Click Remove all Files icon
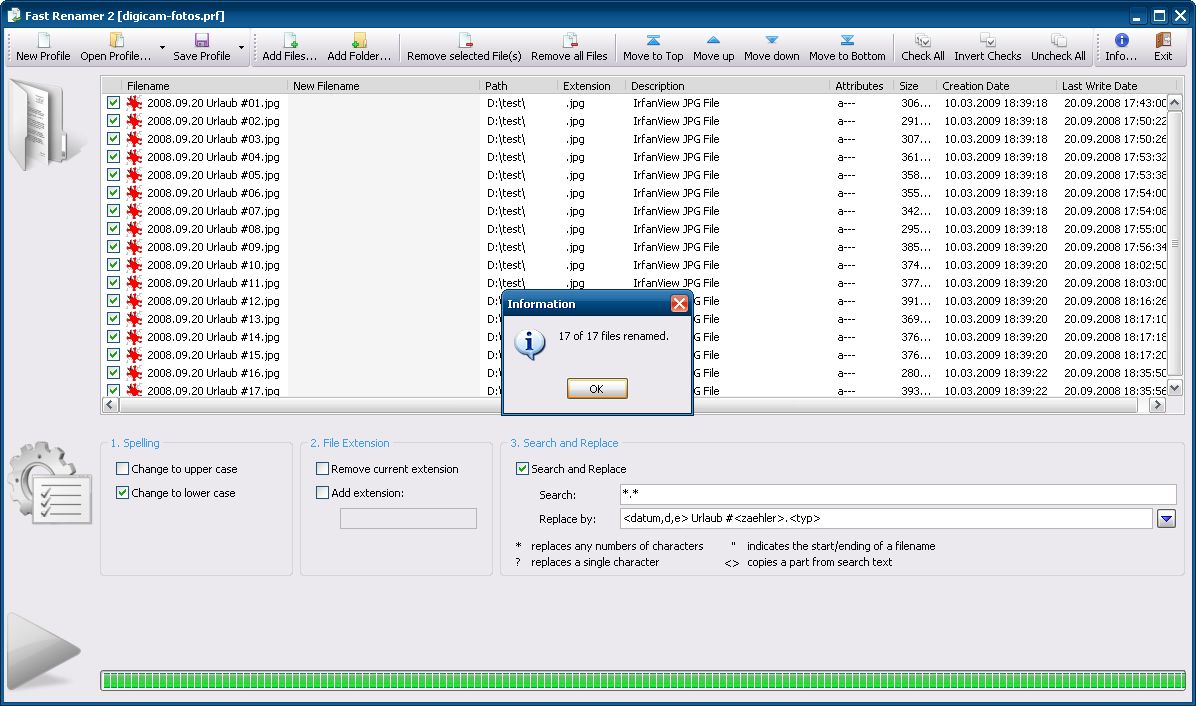The width and height of the screenshot is (1196, 706). tap(569, 41)
